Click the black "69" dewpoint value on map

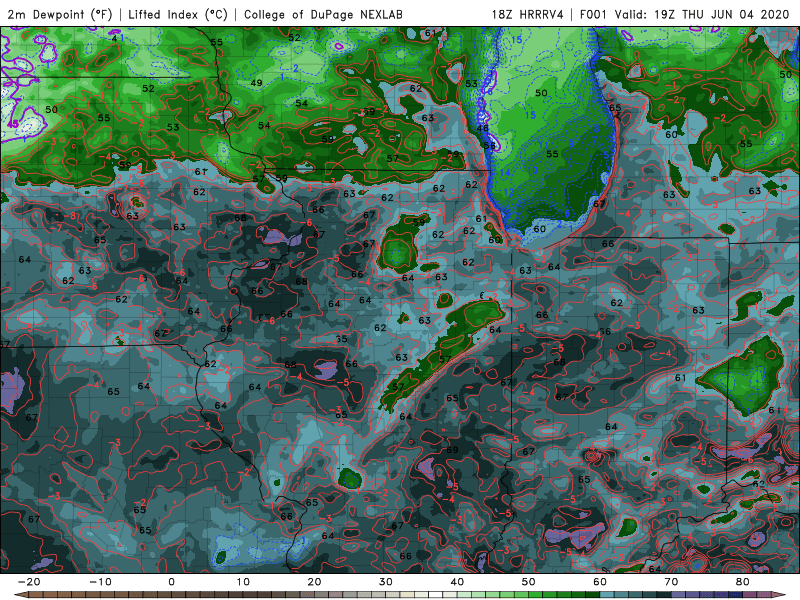pos(452,450)
